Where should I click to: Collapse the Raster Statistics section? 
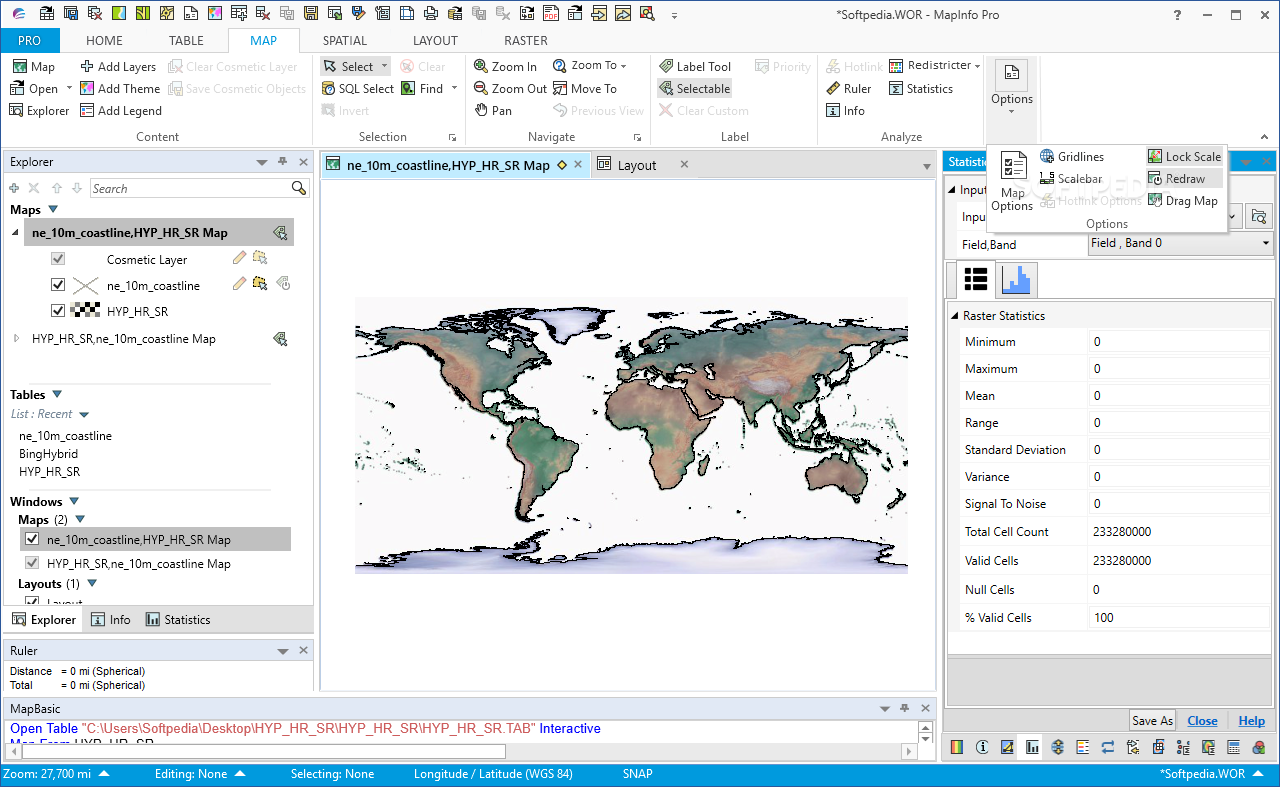click(x=953, y=316)
